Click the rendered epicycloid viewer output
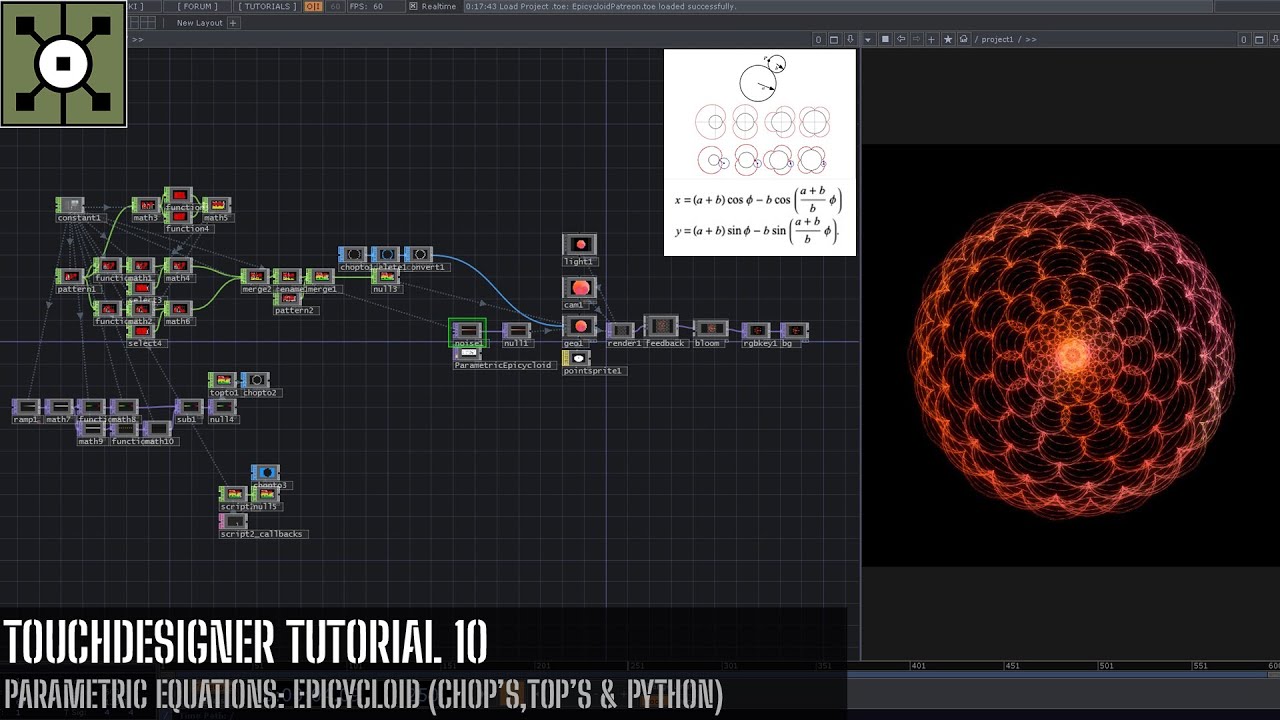The image size is (1280, 720). click(1071, 355)
